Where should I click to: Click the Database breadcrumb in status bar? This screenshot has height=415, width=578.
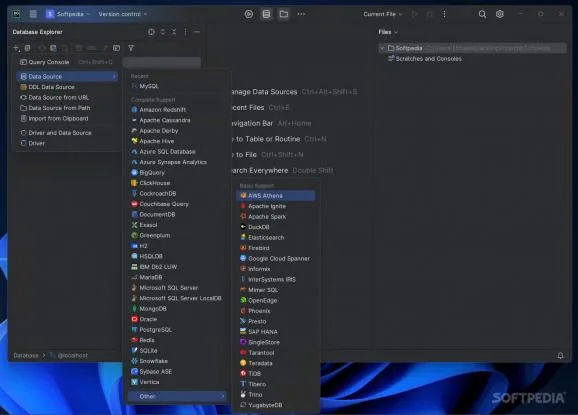coord(26,356)
